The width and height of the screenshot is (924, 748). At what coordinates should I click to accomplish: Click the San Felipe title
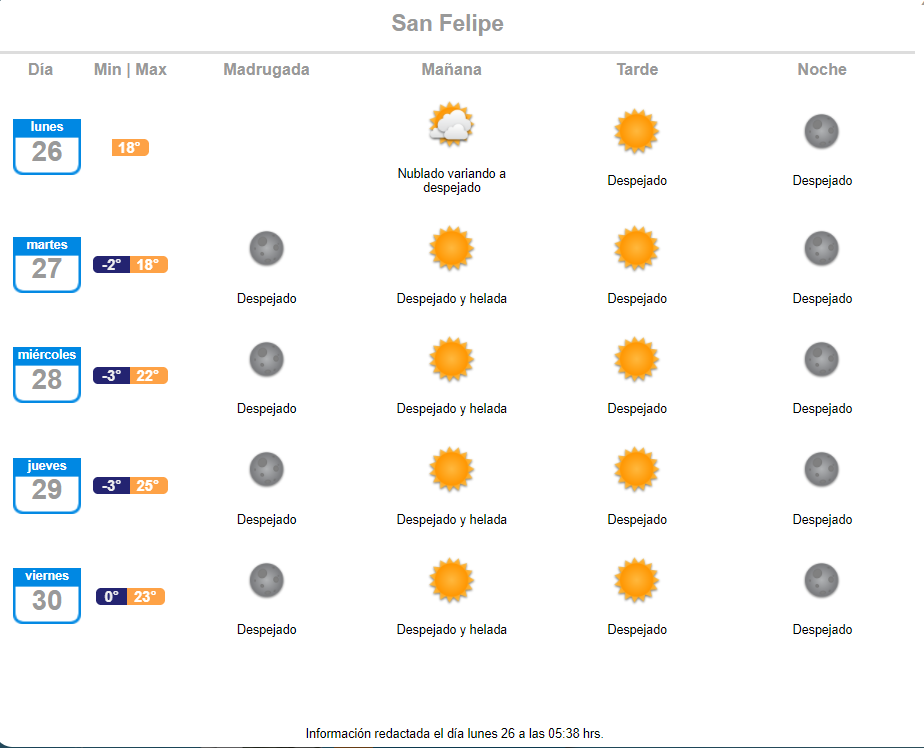pos(447,23)
